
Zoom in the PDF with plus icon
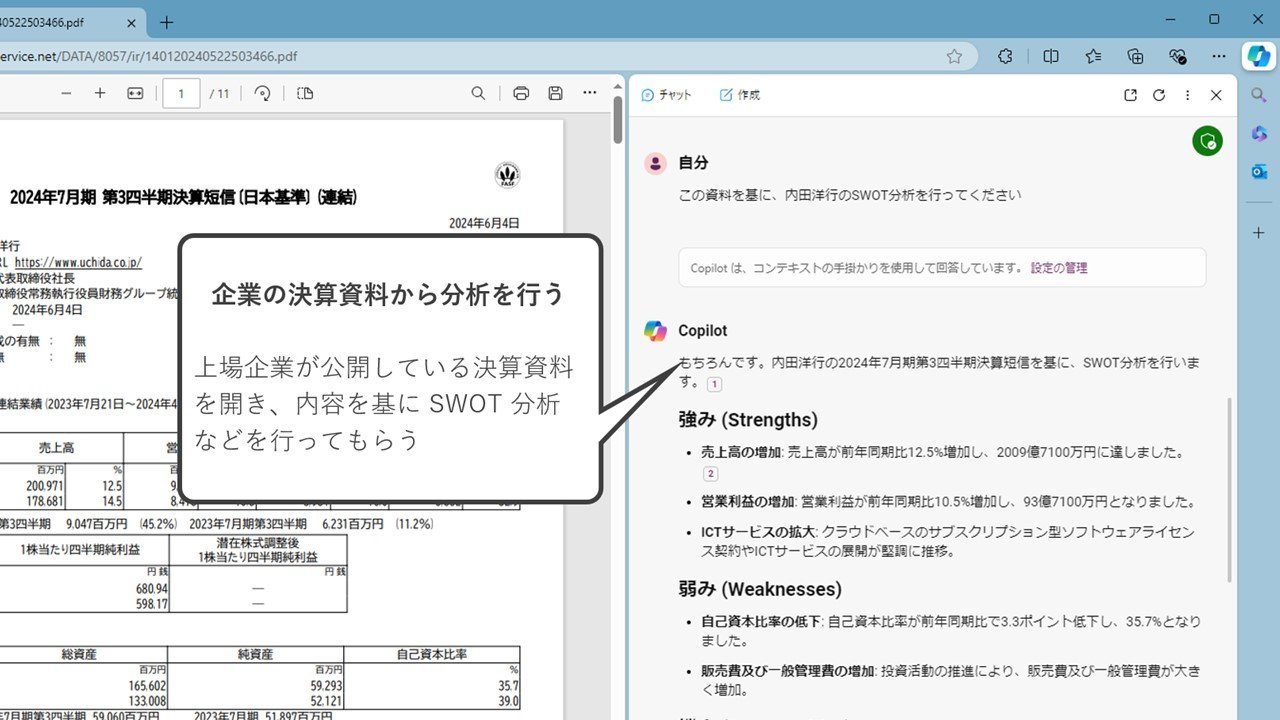pyautogui.click(x=100, y=93)
